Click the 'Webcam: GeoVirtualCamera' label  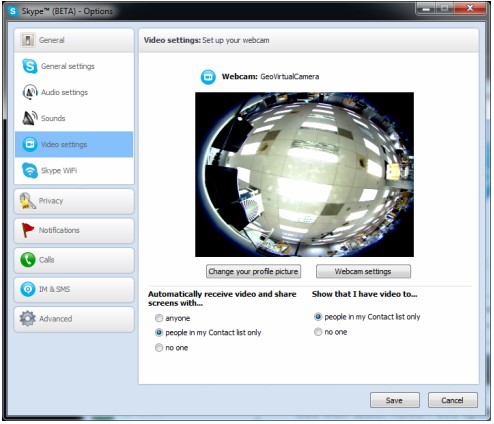coord(270,77)
